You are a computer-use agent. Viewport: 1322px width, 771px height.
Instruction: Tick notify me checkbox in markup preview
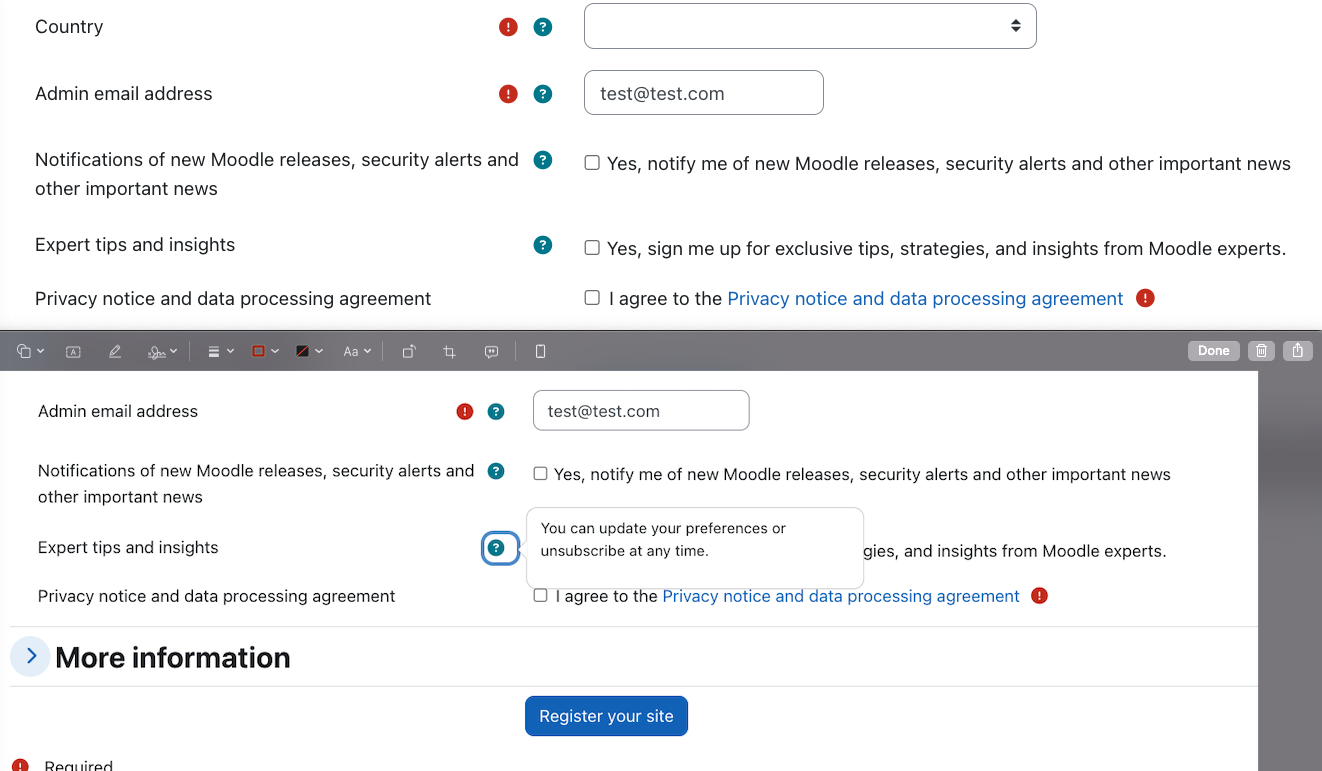(540, 474)
